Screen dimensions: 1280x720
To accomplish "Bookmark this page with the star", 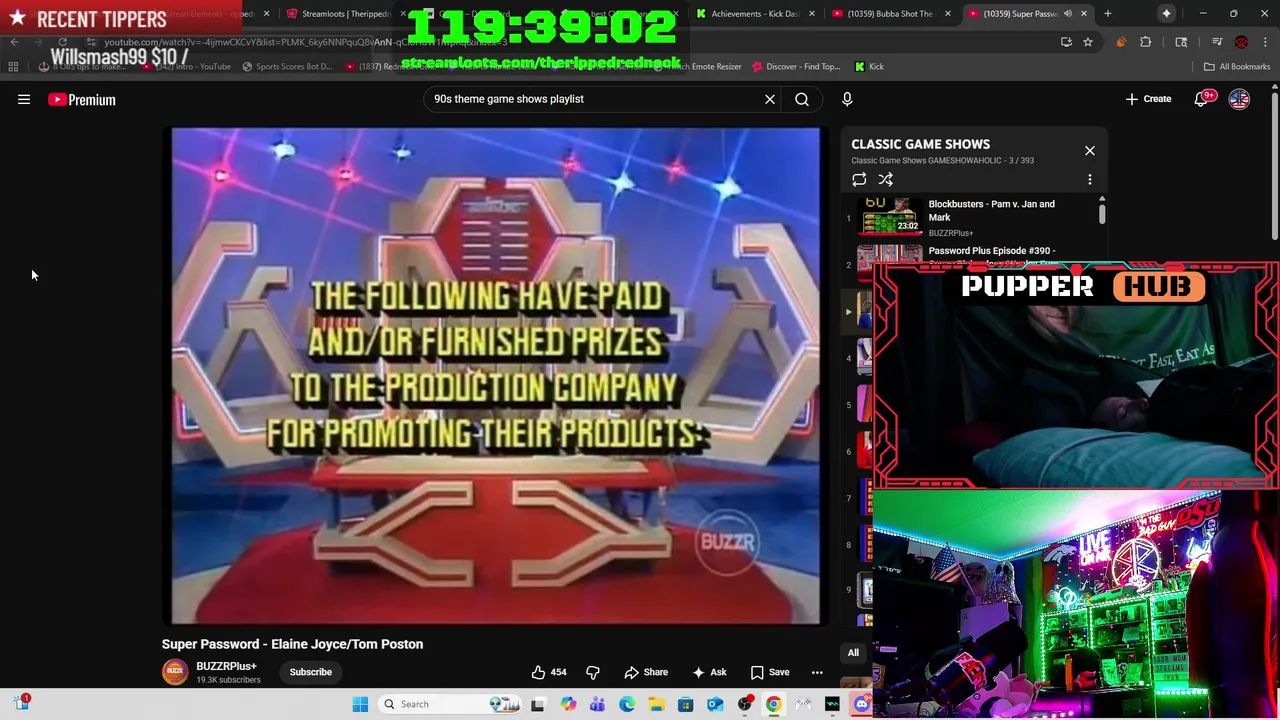I will point(1088,42).
